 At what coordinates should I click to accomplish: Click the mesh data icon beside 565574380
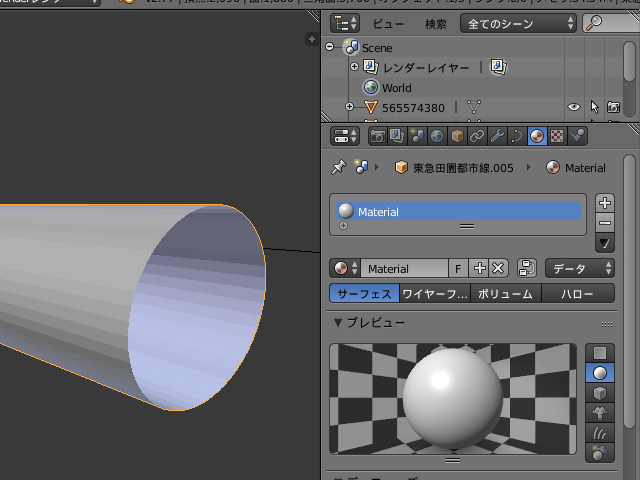(x=474, y=107)
